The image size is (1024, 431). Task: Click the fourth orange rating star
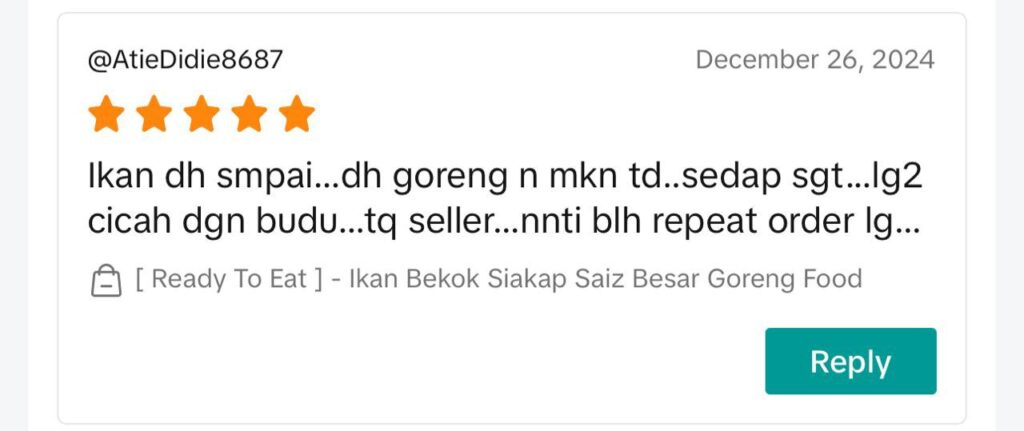pos(249,114)
